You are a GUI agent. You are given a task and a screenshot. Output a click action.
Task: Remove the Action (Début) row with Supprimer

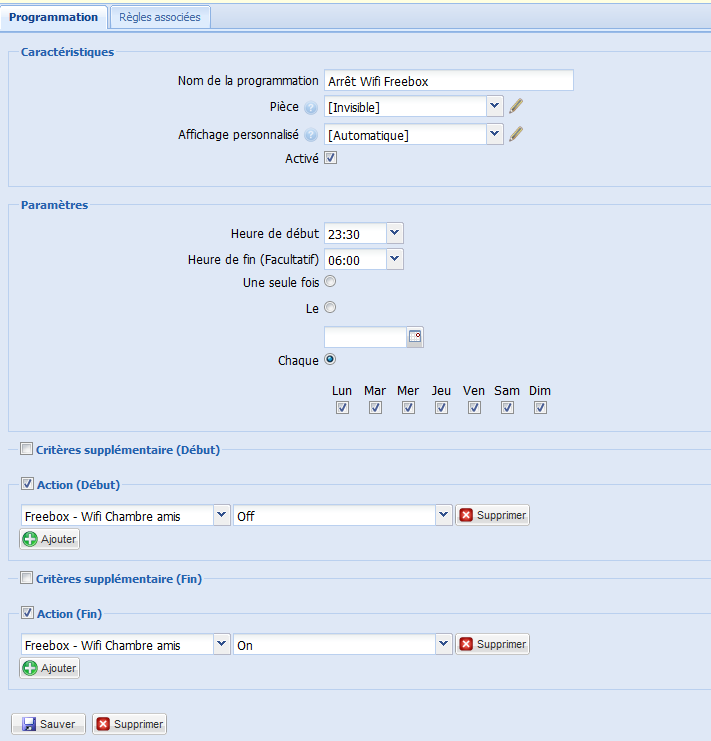492,515
